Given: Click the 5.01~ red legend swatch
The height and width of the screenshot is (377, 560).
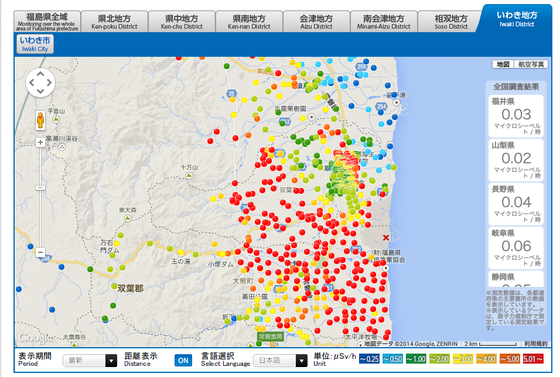Looking at the screenshot, I should click(x=533, y=358).
